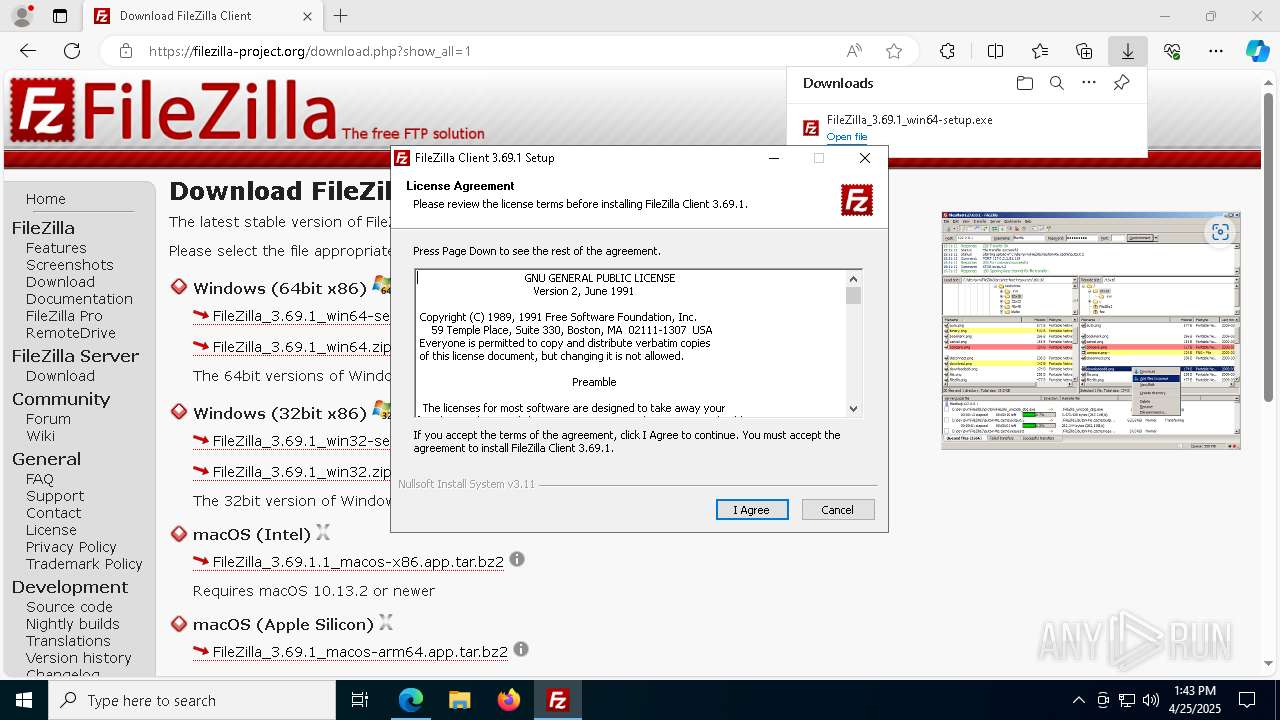Viewport: 1280px width, 720px height.
Task: Click the FileZilla screenshot thumbnail
Action: [1091, 330]
